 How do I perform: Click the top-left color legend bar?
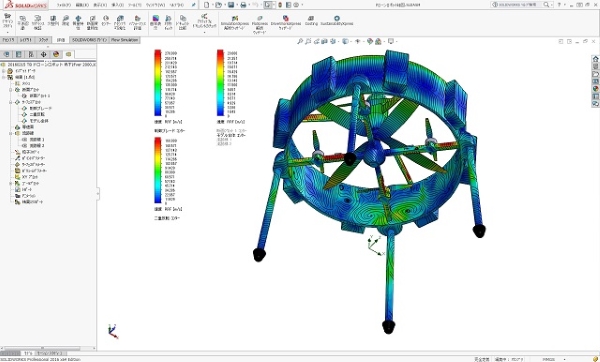pyautogui.click(x=158, y=83)
